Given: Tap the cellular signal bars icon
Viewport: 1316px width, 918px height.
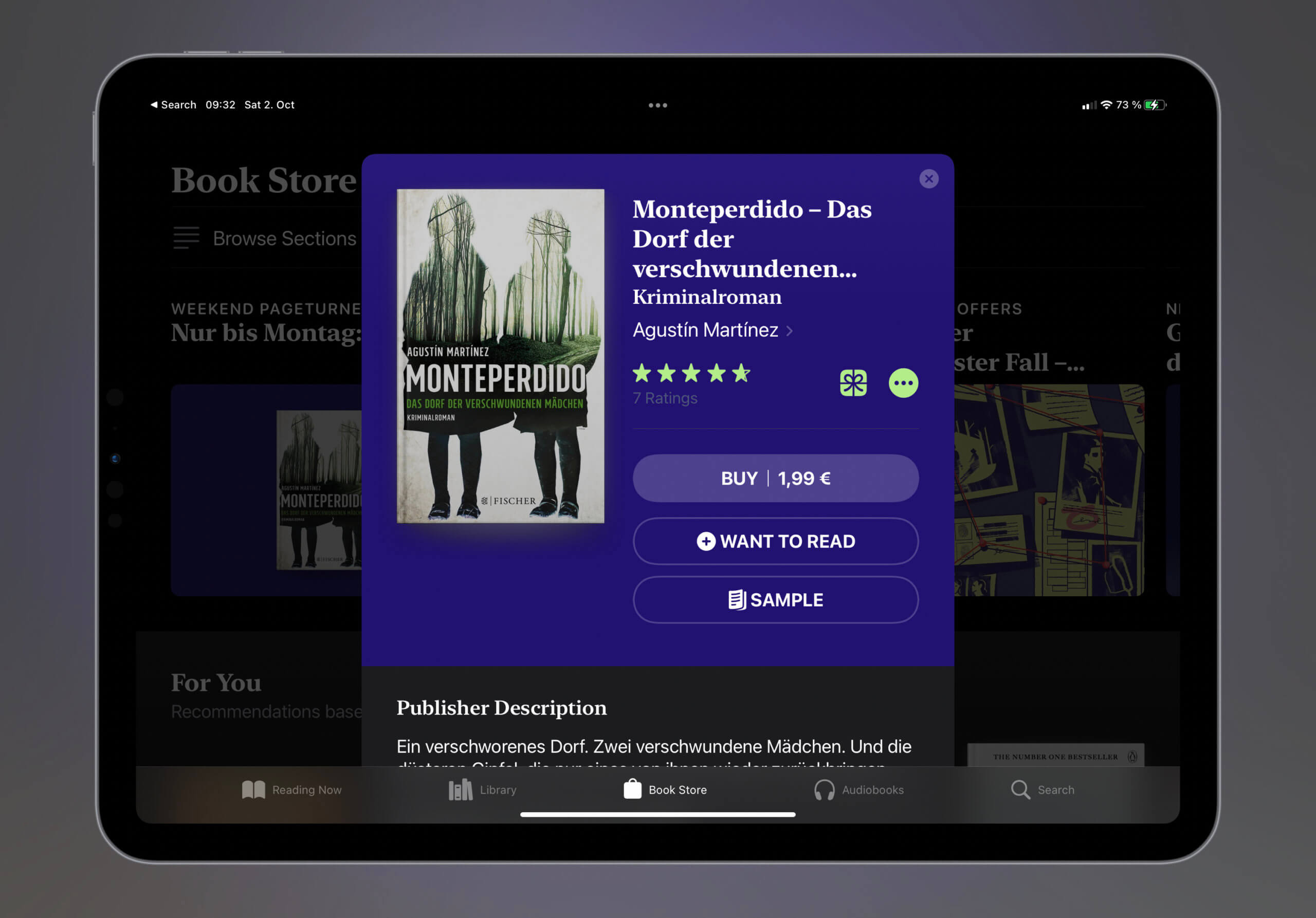Looking at the screenshot, I should [1089, 105].
